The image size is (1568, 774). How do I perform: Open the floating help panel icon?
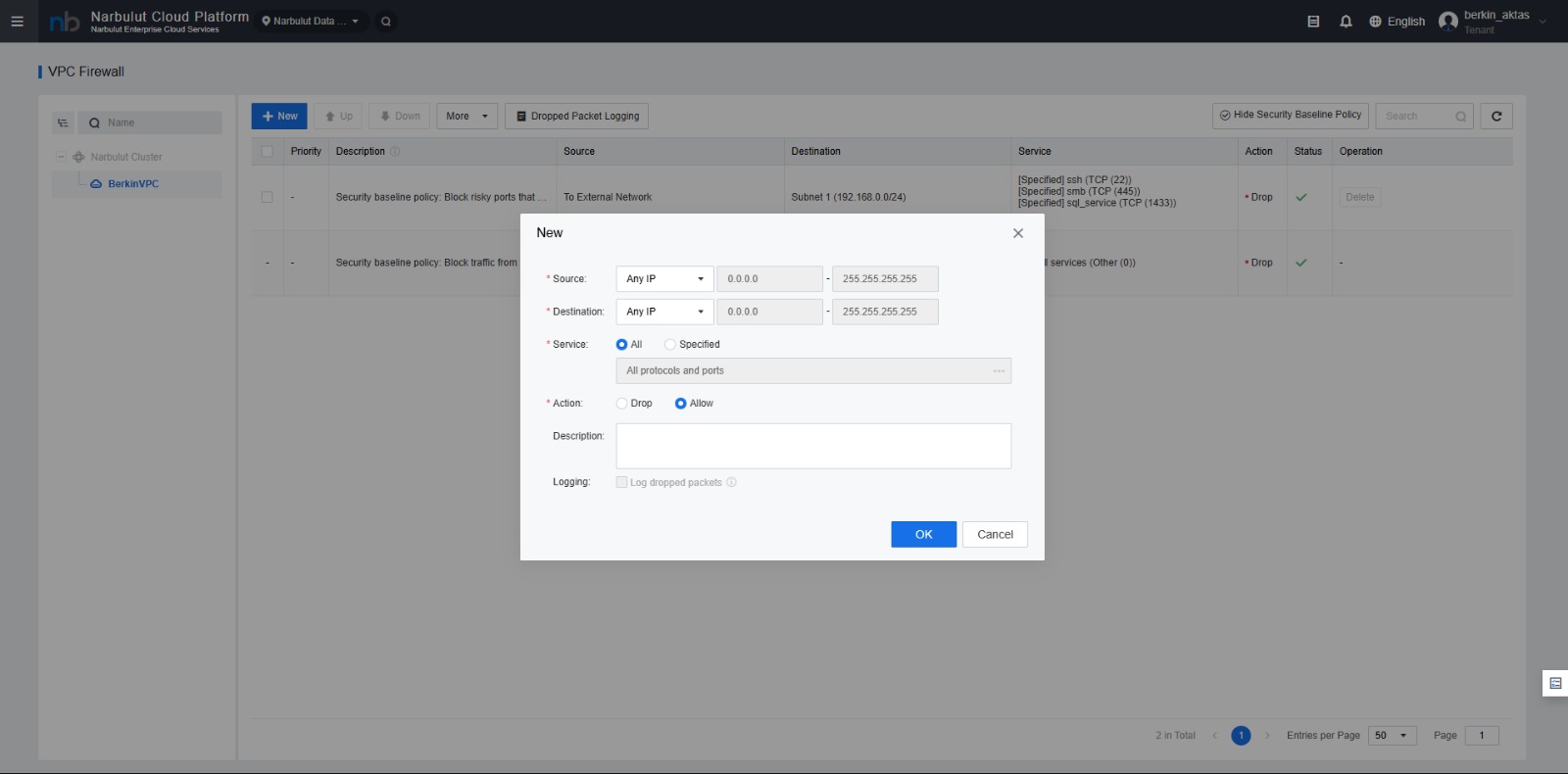(1554, 683)
